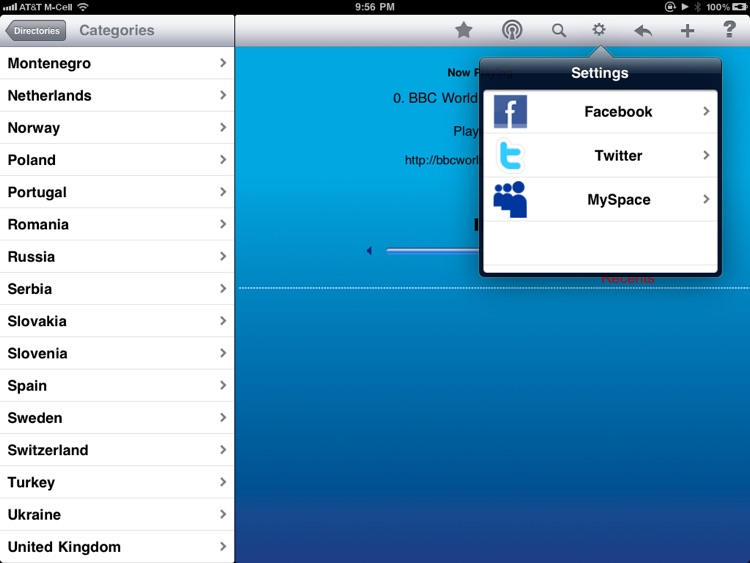Open MySpace settings row
Viewport: 750px width, 563px height.
coord(600,199)
